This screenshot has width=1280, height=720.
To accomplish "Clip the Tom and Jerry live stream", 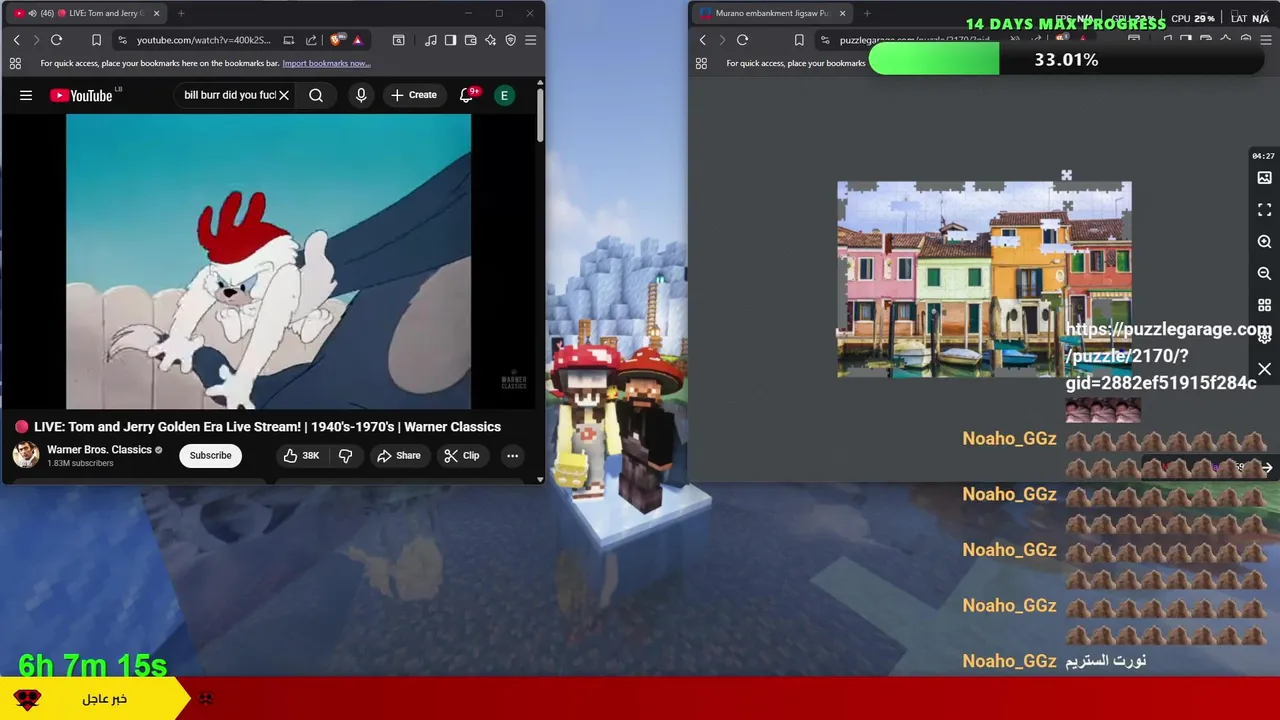I will pos(462,455).
